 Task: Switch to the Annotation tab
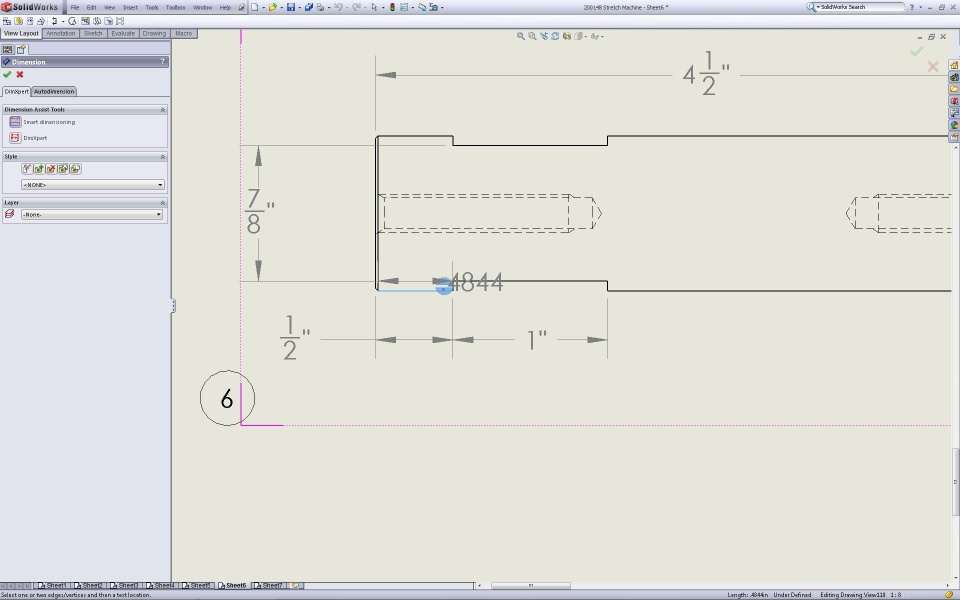tap(61, 34)
